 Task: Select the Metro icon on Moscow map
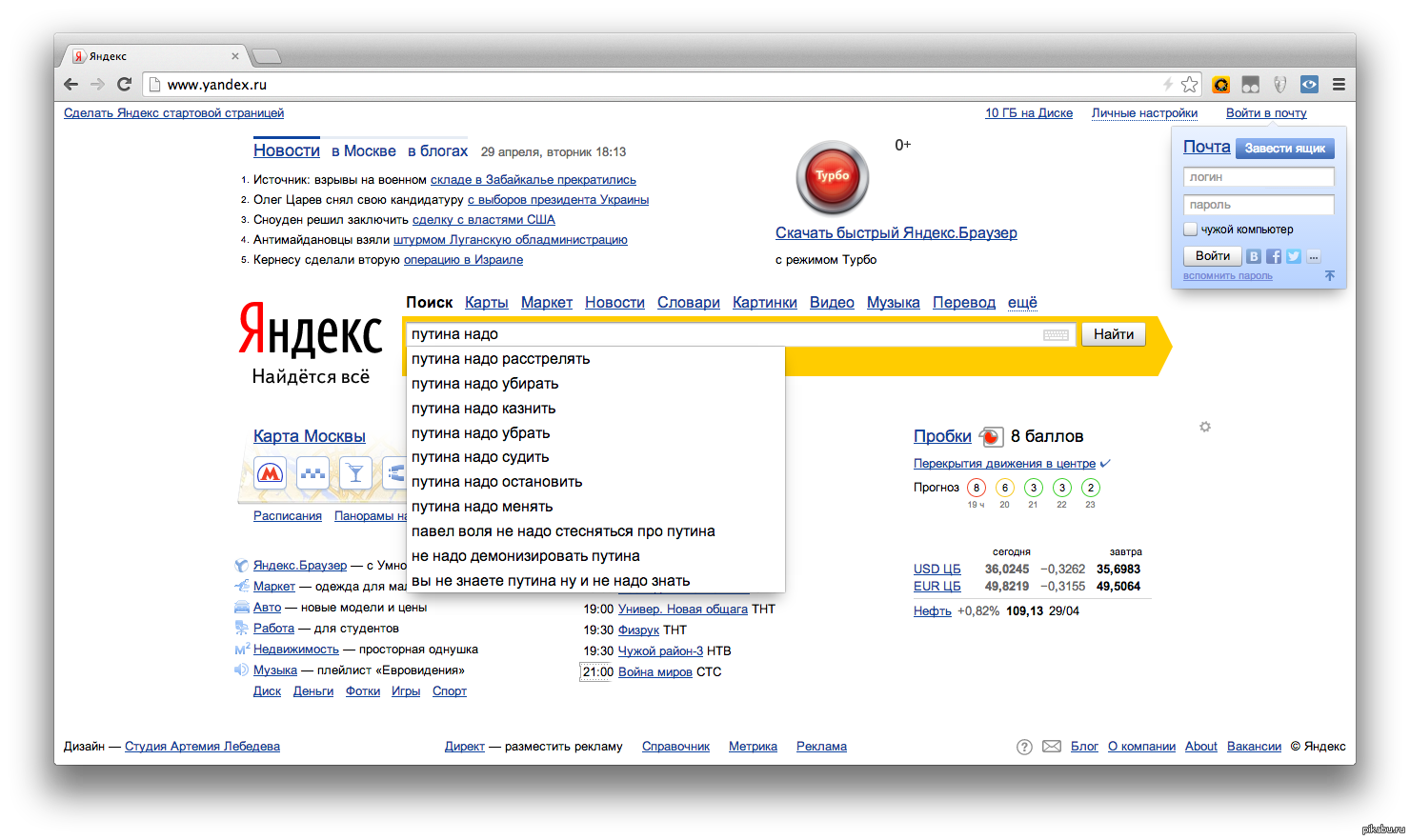coord(271,472)
